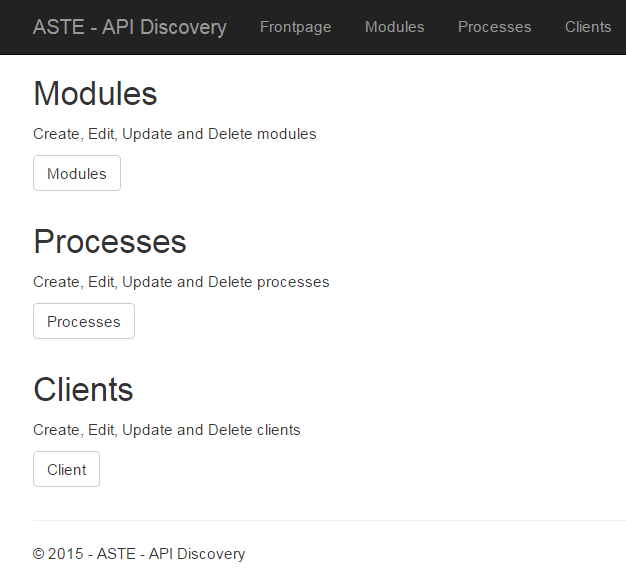626x579 pixels.
Task: Click the word "Discovery" in the footer text
Action: tap(211, 554)
